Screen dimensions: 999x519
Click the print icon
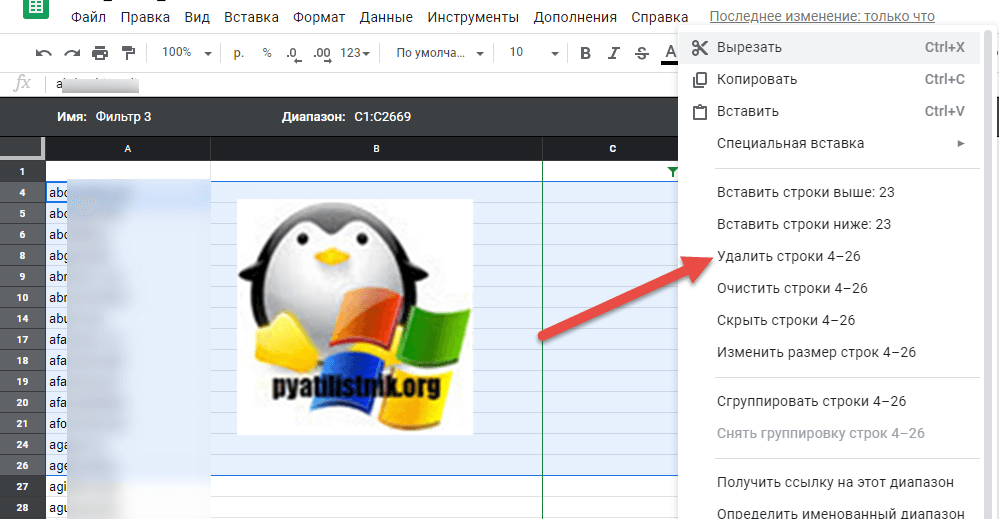(x=100, y=53)
